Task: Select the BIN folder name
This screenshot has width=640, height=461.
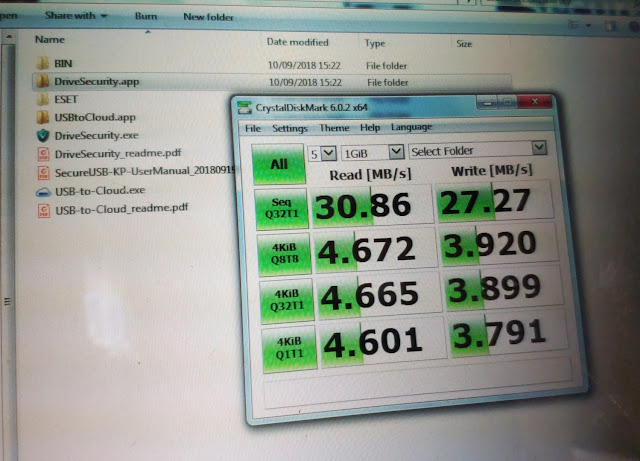Action: (x=63, y=63)
